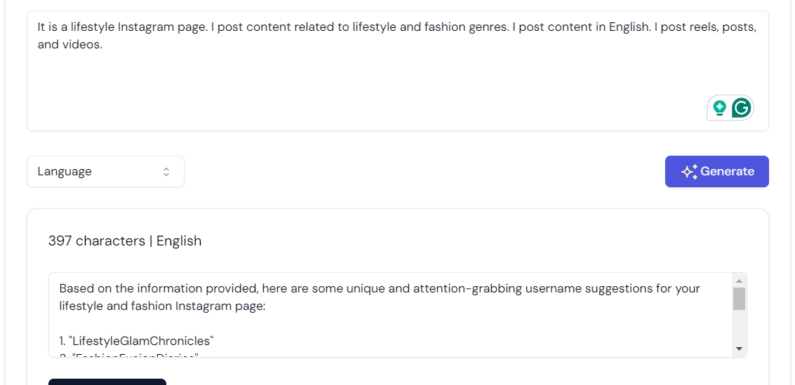Click the lightbulb suggestion icon

tap(719, 108)
